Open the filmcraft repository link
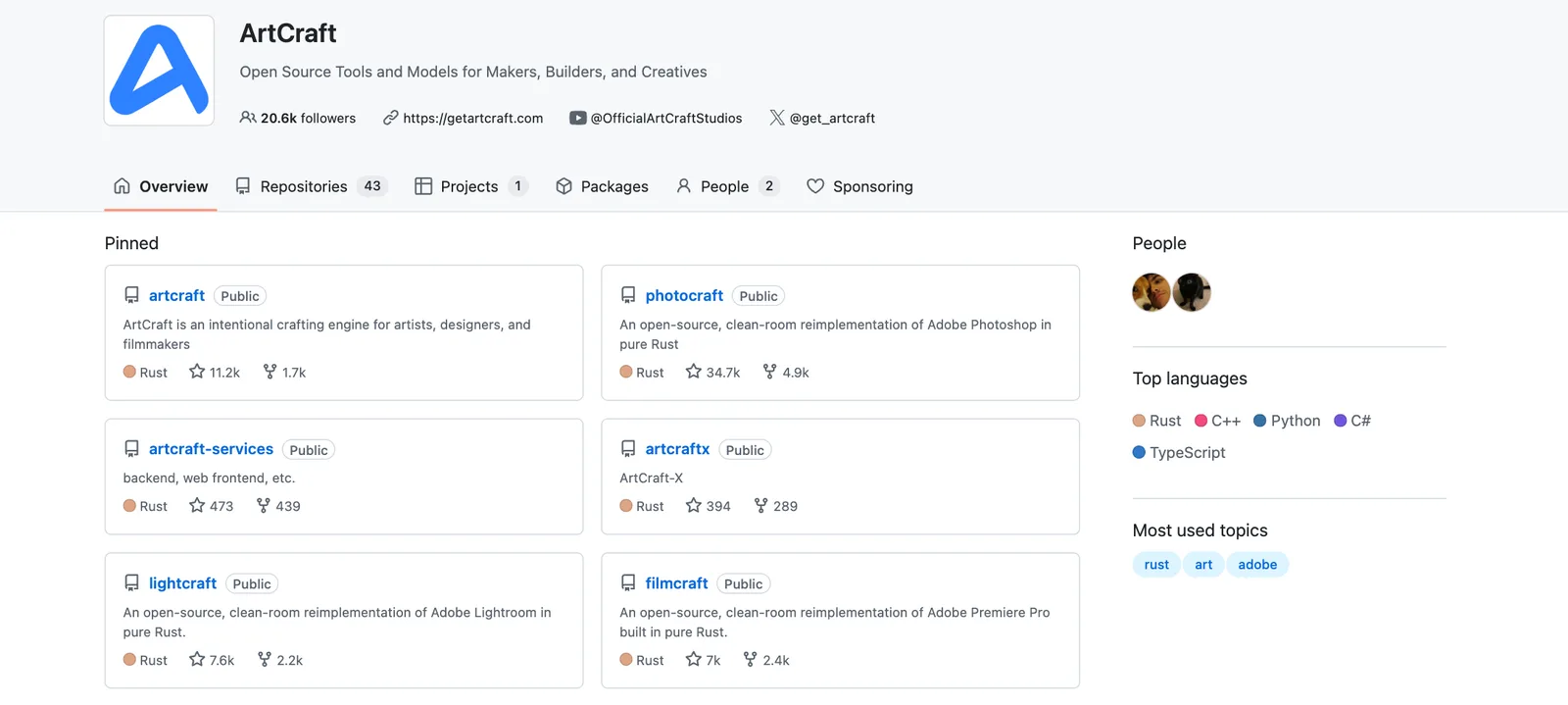 coord(676,582)
